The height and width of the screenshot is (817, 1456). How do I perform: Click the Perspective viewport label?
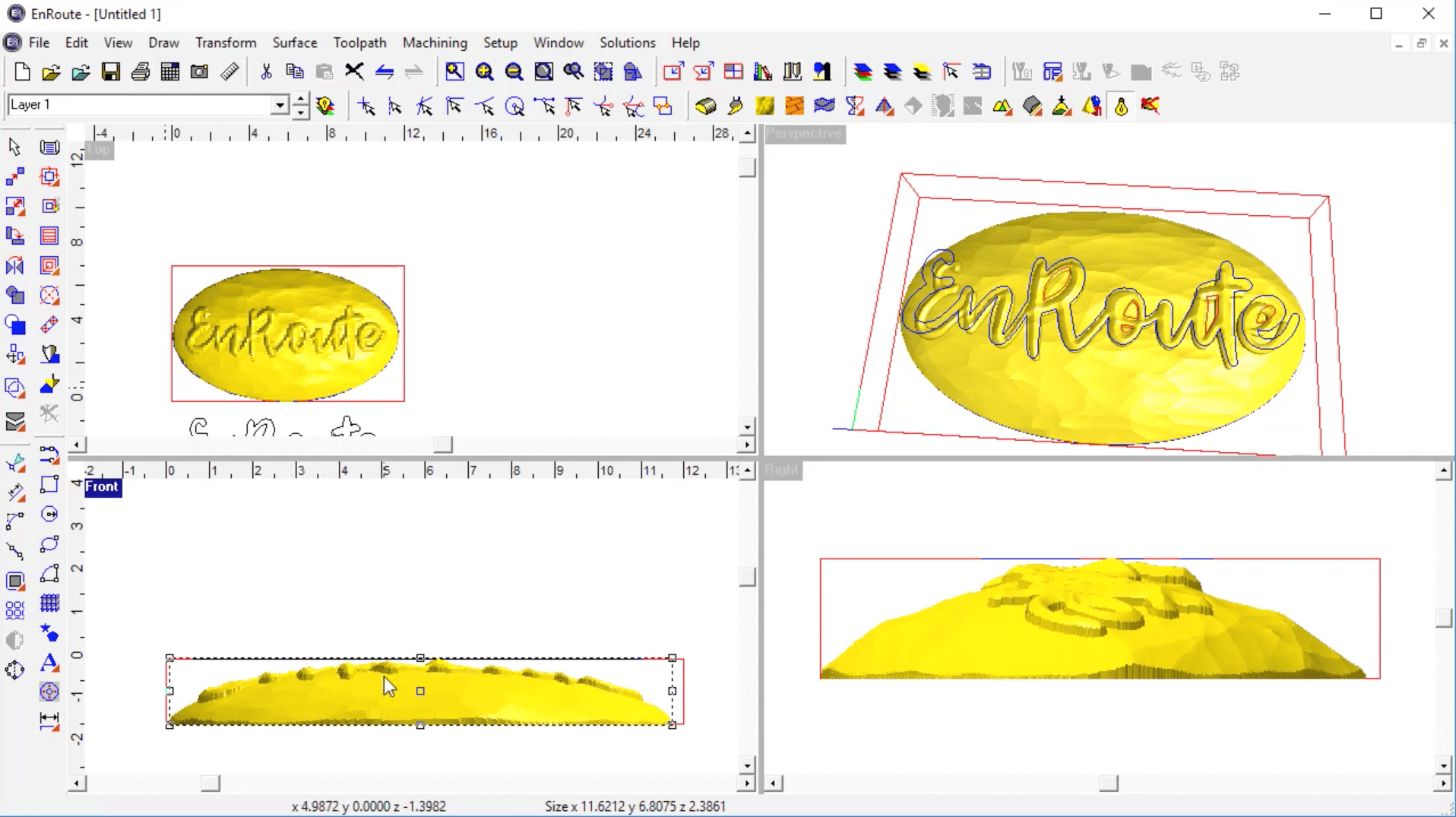(x=803, y=134)
